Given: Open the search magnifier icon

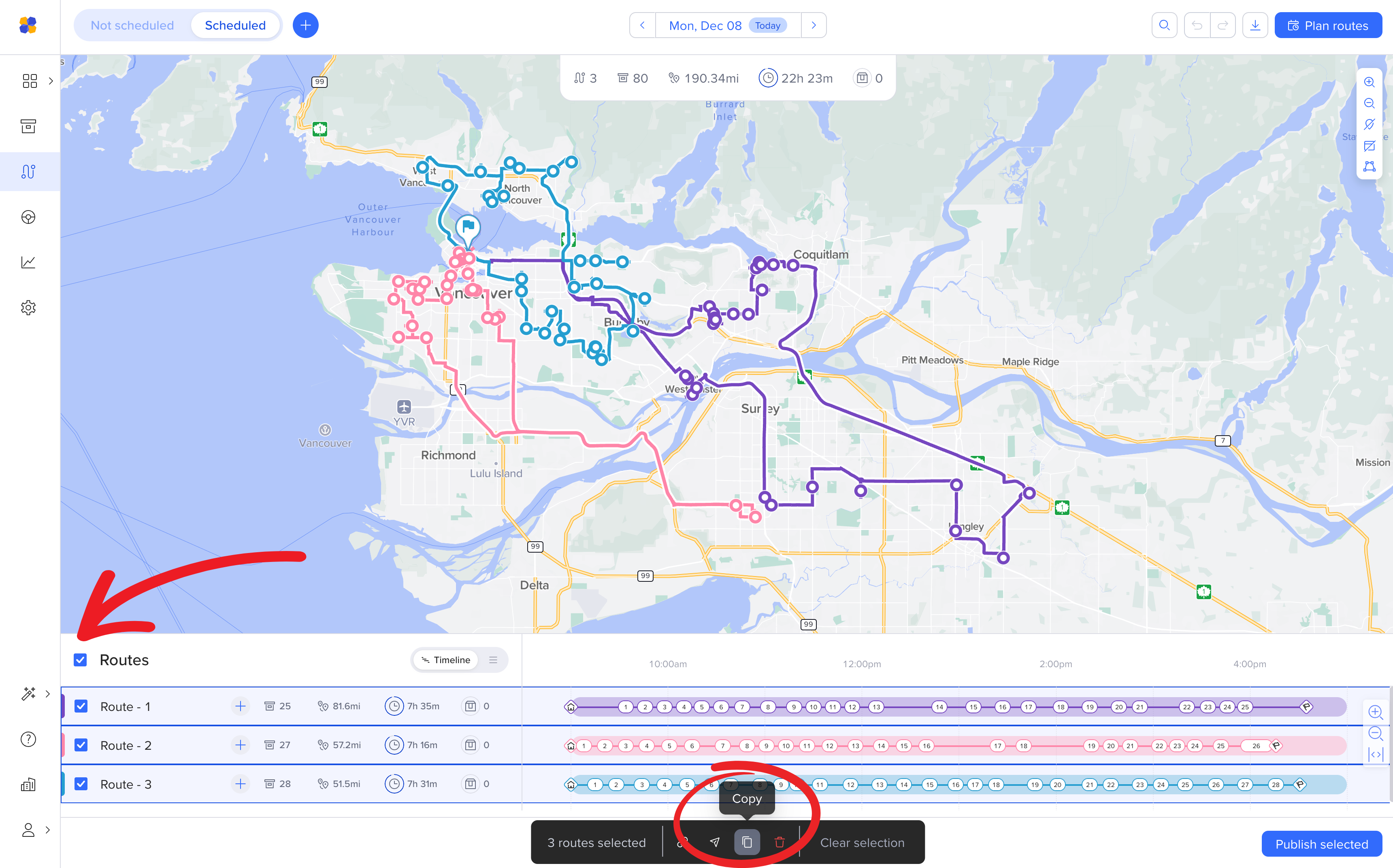Looking at the screenshot, I should 1164,25.
